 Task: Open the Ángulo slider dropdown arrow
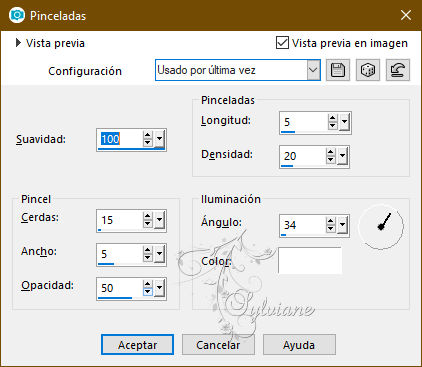pos(343,225)
